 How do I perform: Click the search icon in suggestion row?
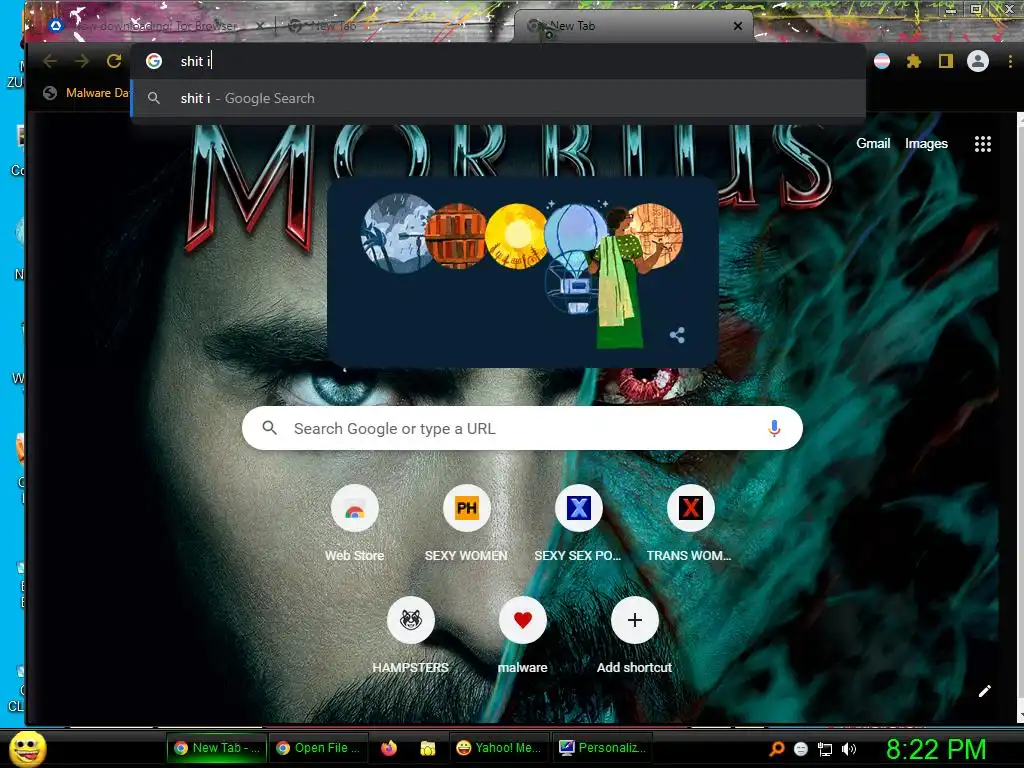(x=154, y=99)
